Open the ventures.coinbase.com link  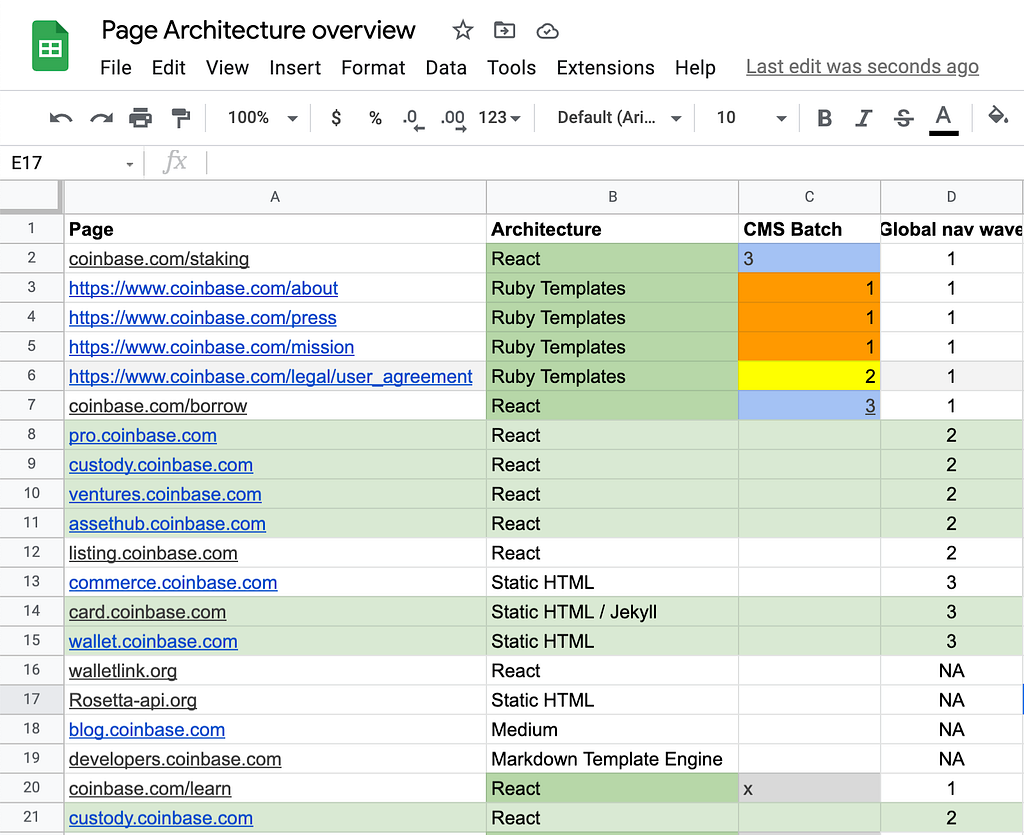(x=165, y=494)
